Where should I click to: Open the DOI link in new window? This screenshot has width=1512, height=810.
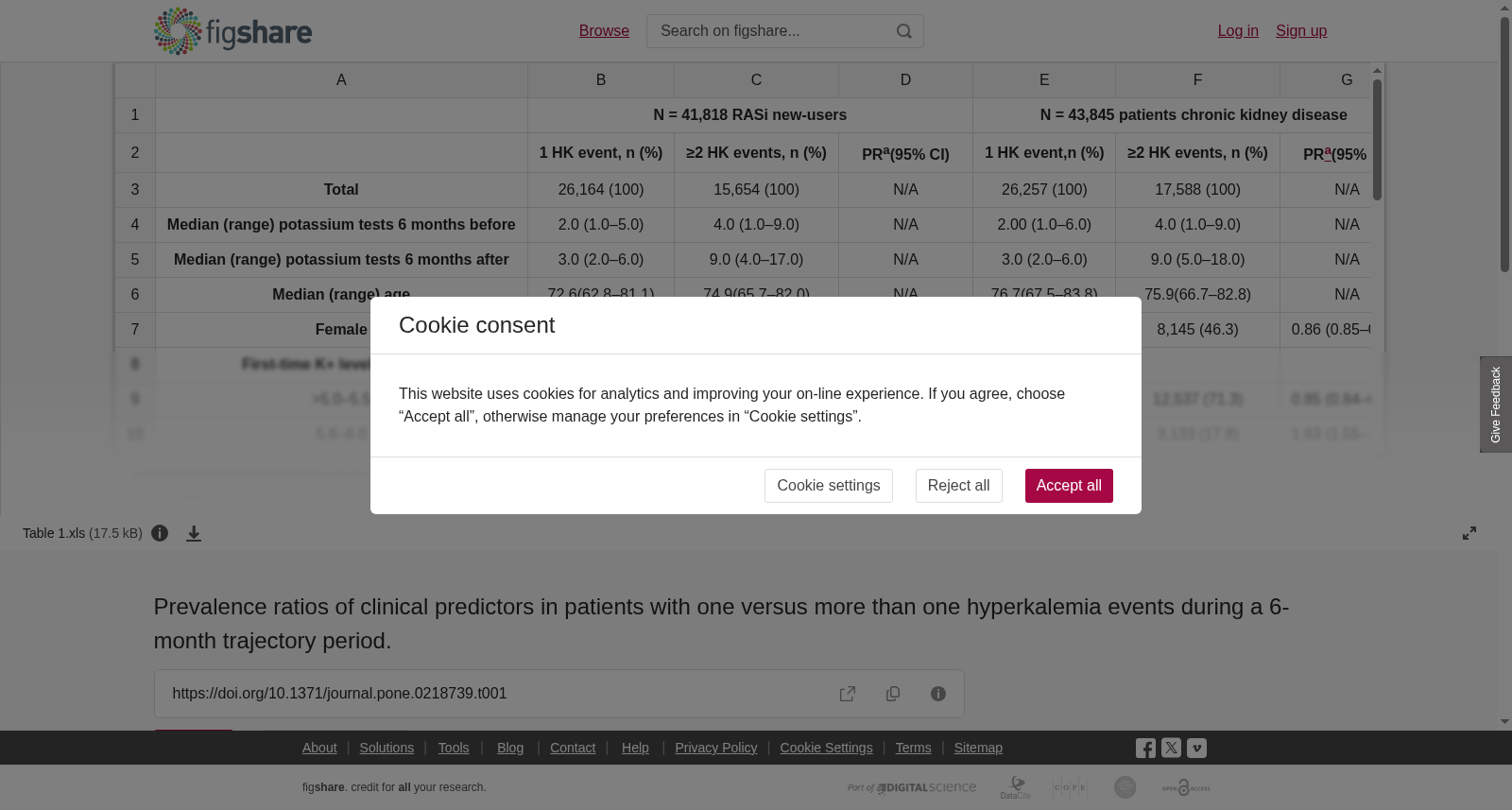(x=848, y=694)
